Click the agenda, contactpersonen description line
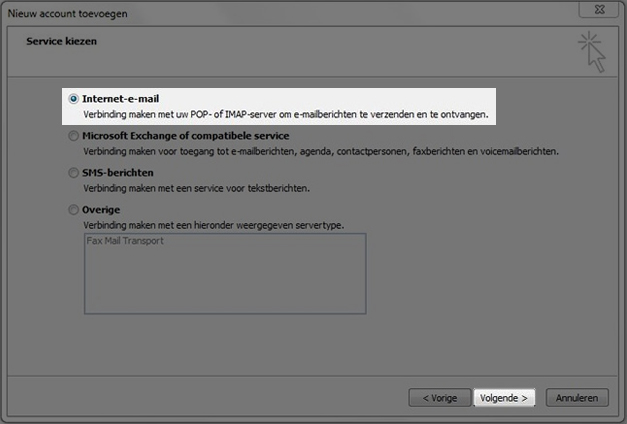 tap(321, 152)
